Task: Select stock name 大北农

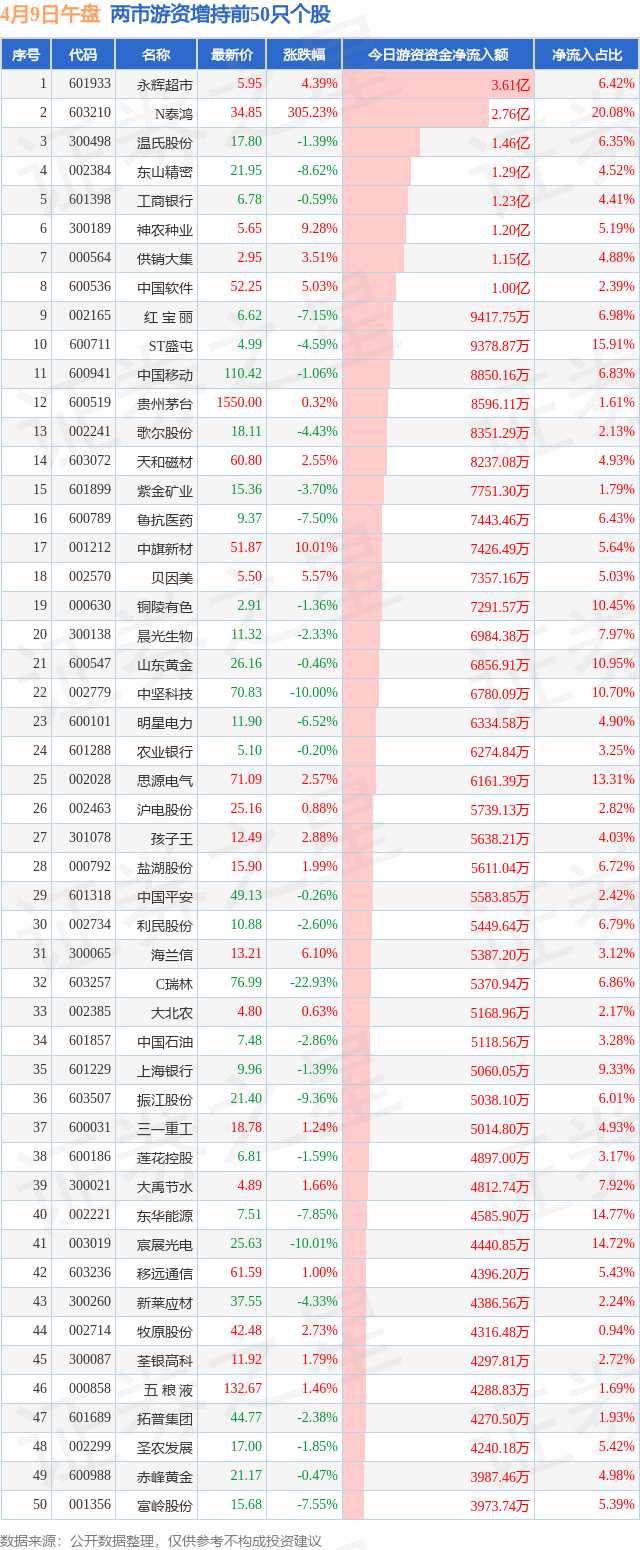Action: 172,1012
